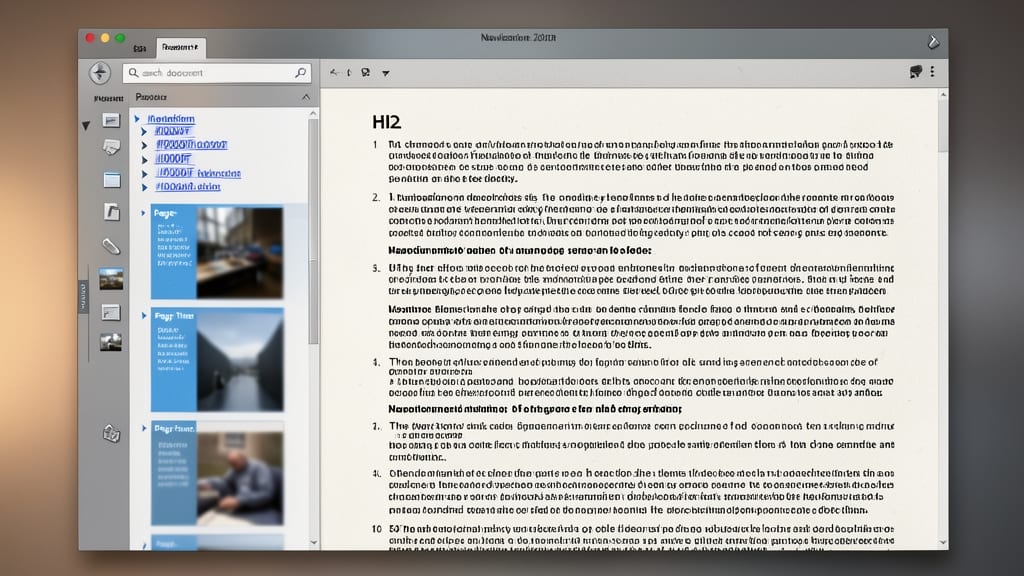
Task: Select the active white document tab
Action: 181,47
